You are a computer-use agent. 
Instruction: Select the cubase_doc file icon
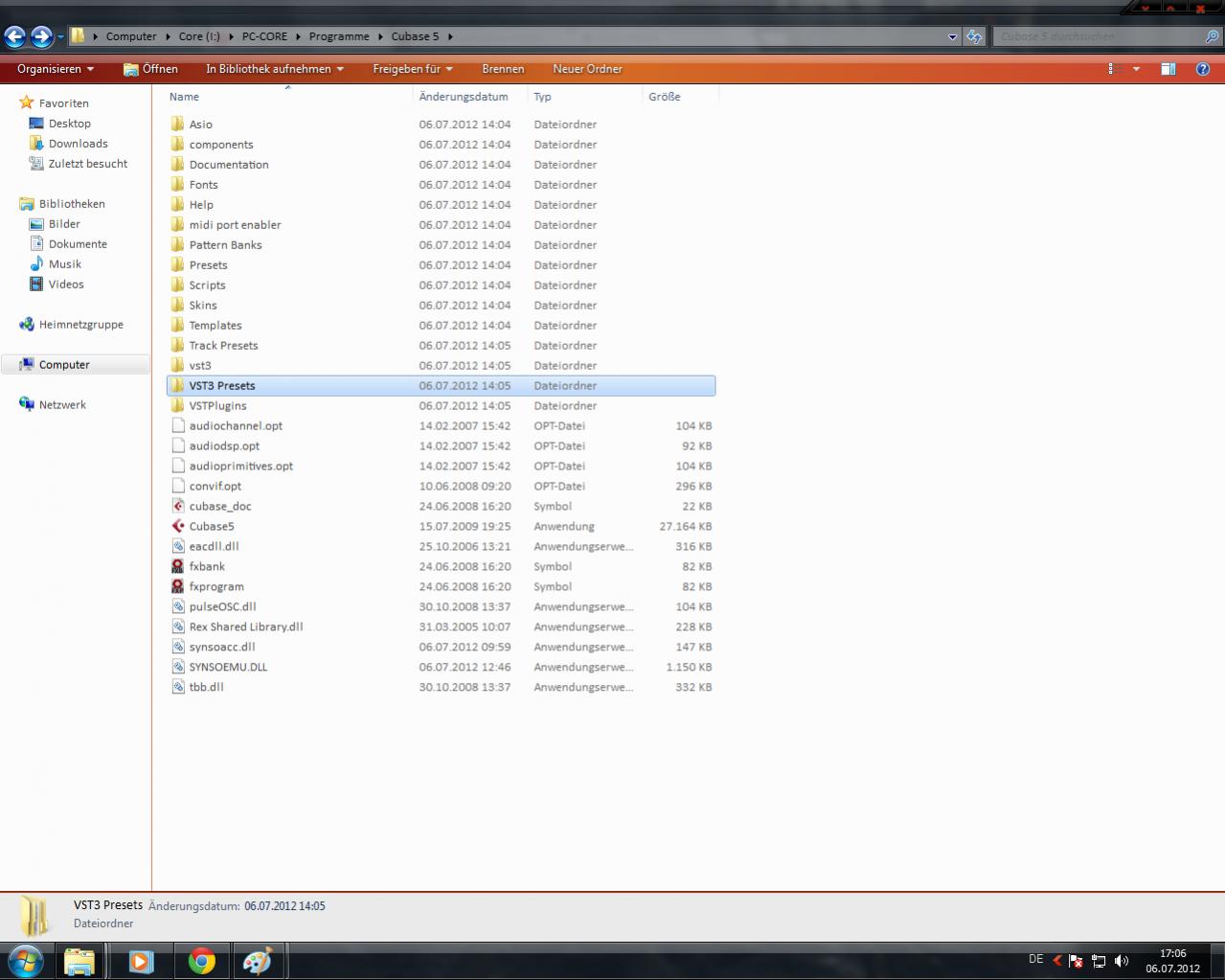coord(177,506)
